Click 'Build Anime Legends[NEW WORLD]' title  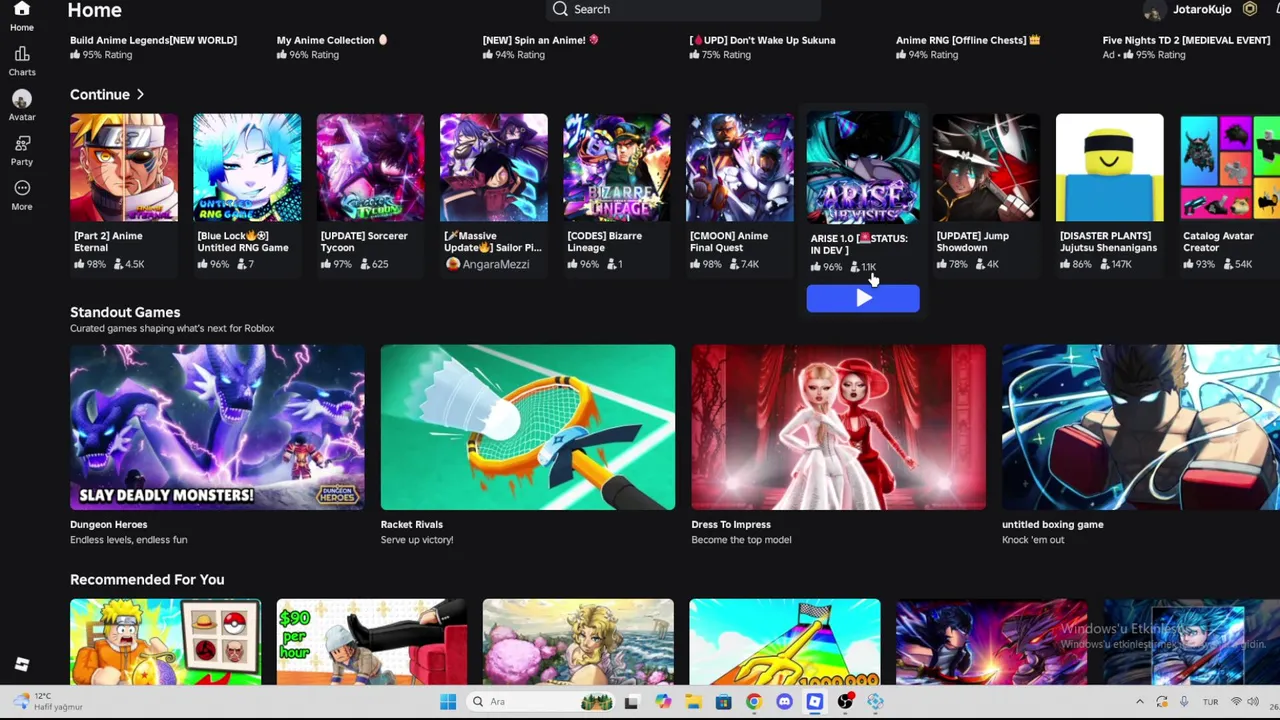[x=153, y=40]
